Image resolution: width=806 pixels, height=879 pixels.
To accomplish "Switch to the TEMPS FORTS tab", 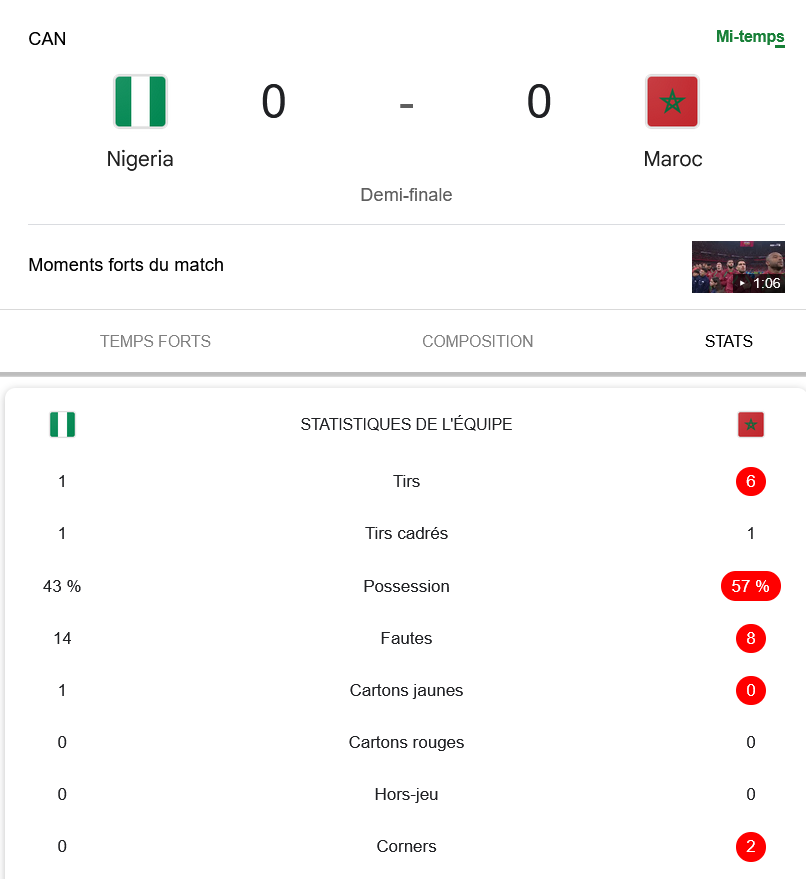I will pos(155,341).
